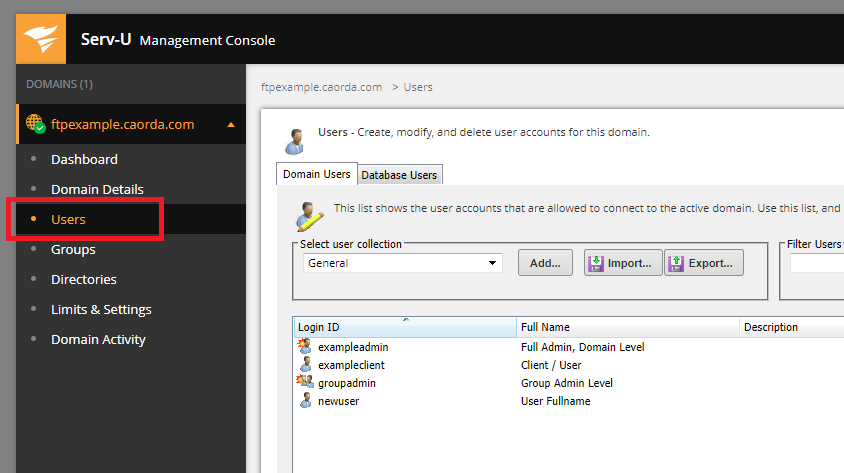The height and width of the screenshot is (473, 844).
Task: Click the 'User Fullname' cell
Action: click(555, 401)
